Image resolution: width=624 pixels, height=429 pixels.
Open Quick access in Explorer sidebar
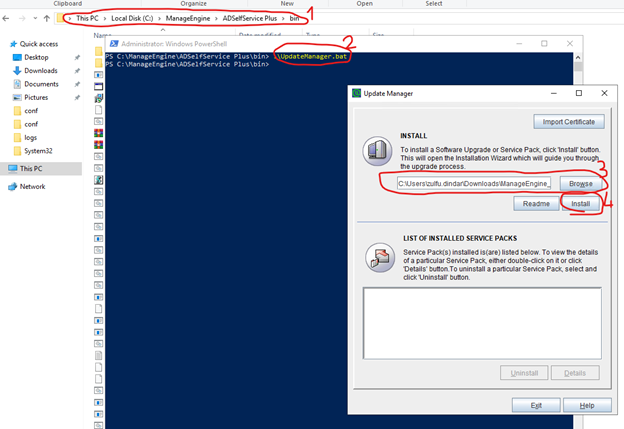39,44
